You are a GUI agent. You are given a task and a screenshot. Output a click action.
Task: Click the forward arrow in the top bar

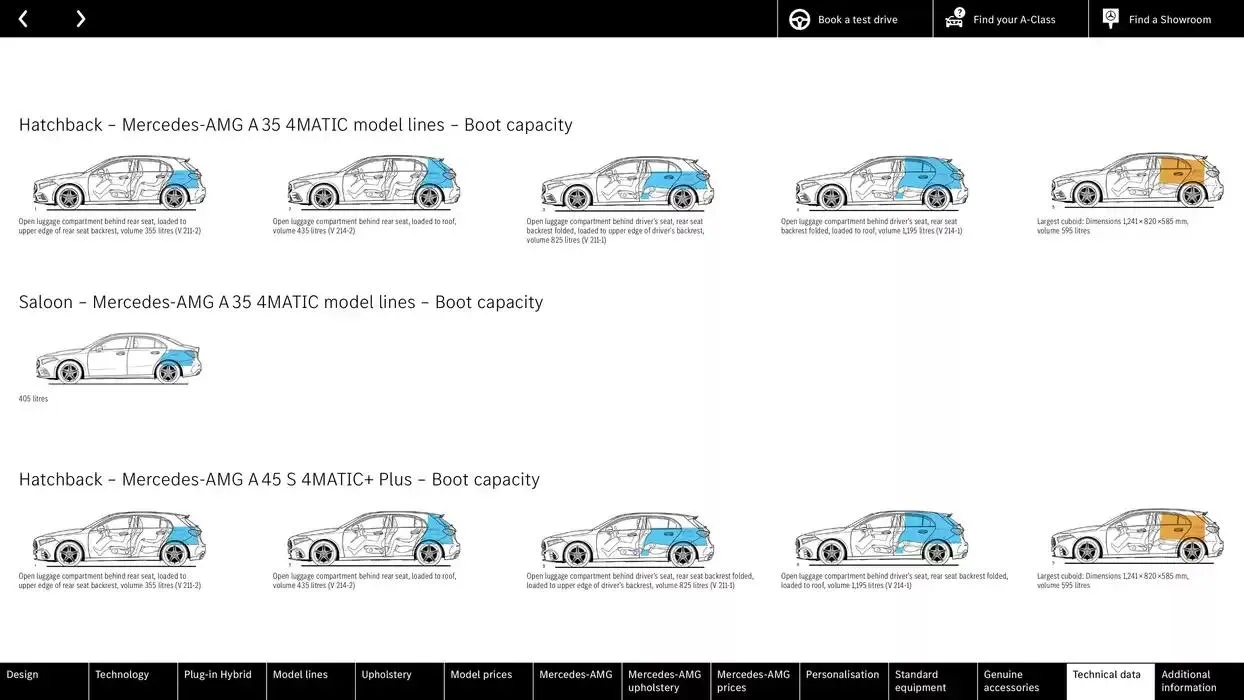[80, 18]
